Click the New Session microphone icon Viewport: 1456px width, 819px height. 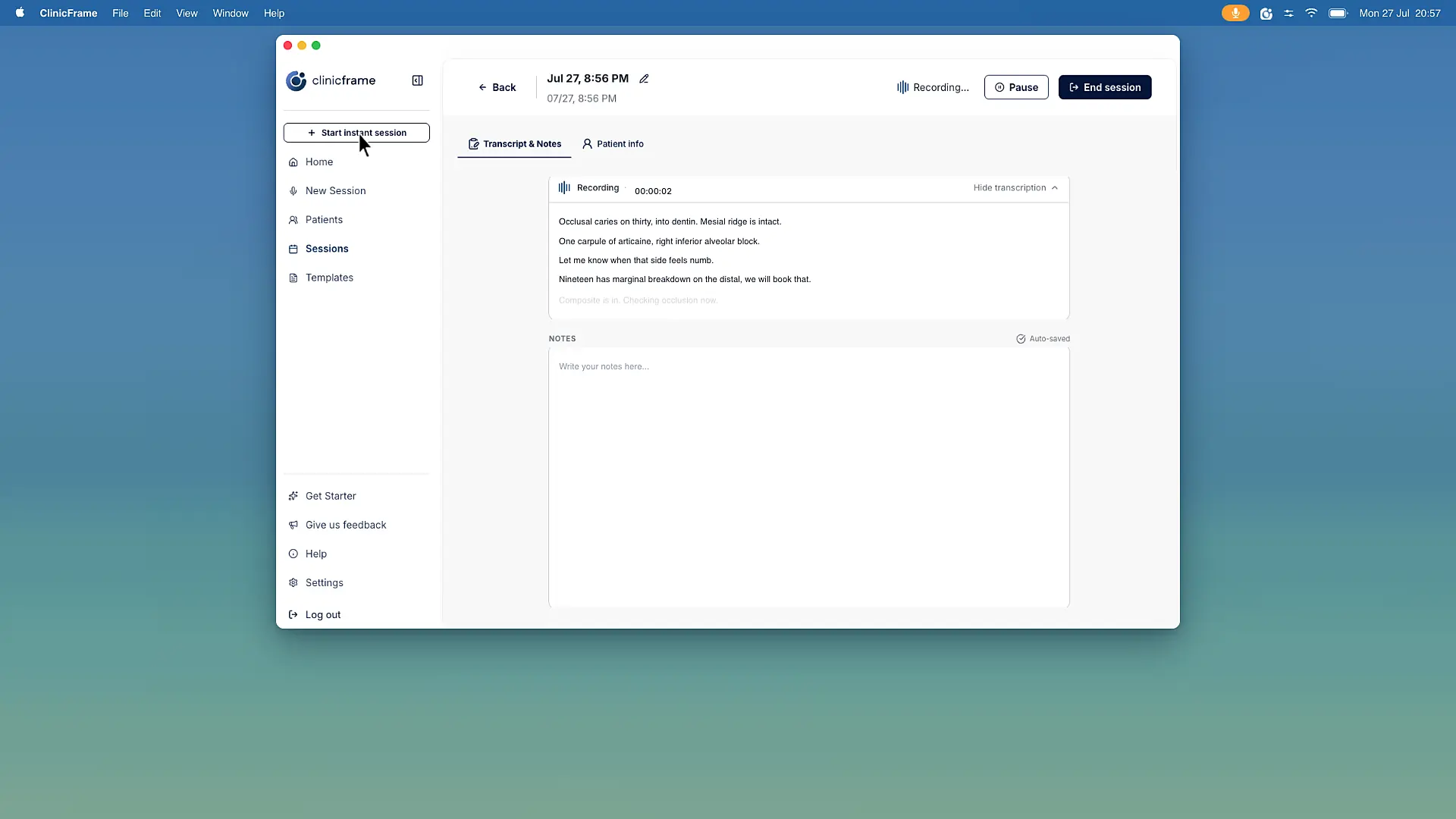(x=293, y=191)
